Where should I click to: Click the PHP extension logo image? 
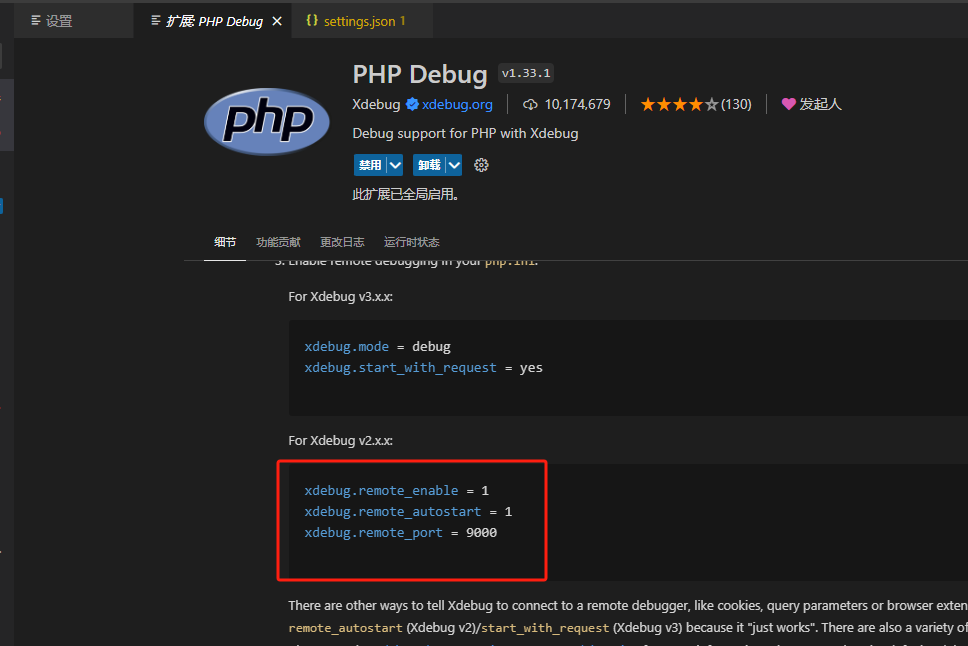267,121
